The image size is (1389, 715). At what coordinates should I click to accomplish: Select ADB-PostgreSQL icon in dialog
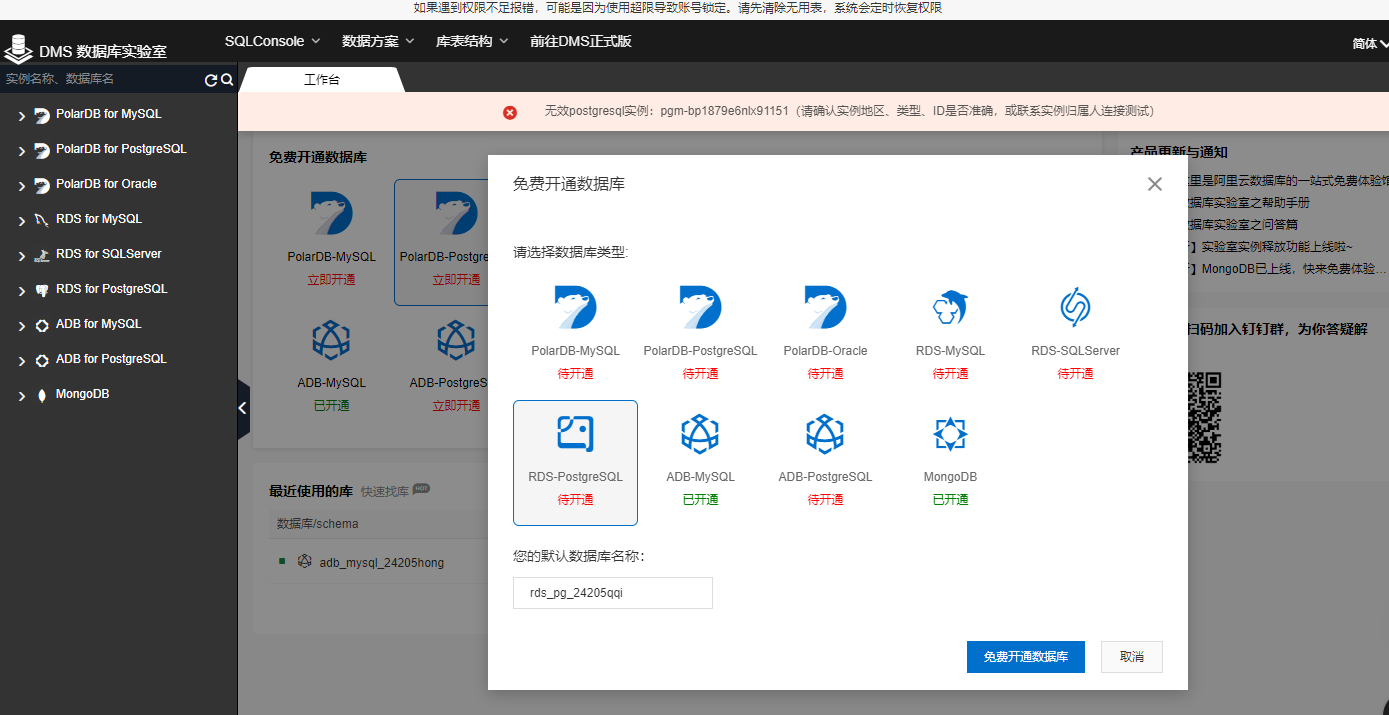(825, 433)
